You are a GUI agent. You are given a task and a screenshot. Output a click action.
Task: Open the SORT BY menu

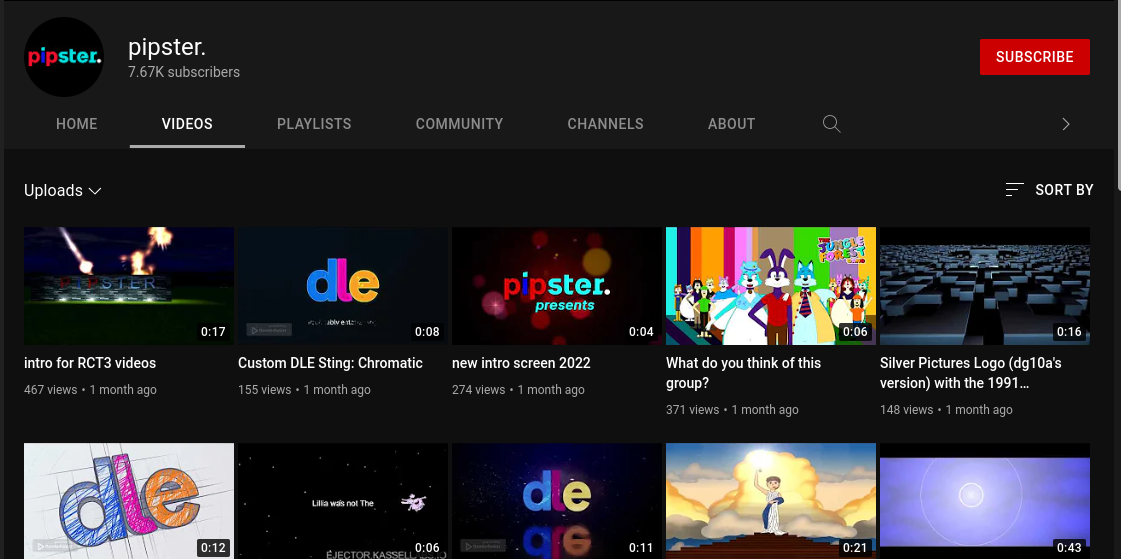pyautogui.click(x=1049, y=189)
